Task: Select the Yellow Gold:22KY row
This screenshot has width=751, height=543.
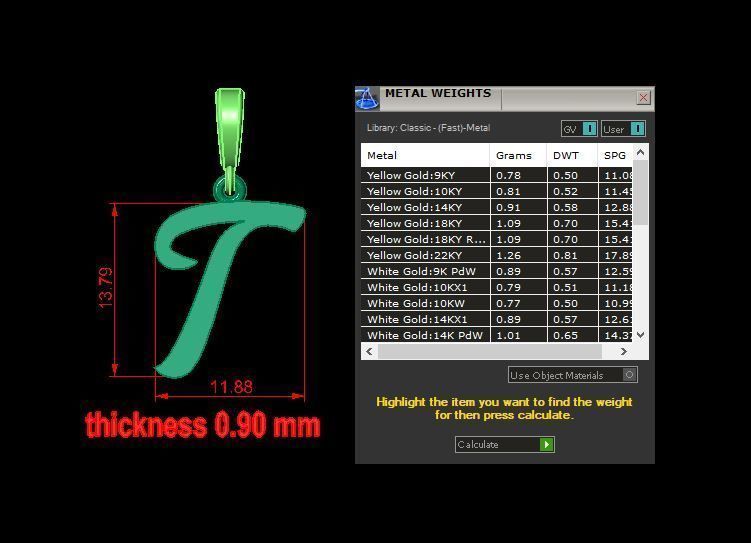Action: 497,255
